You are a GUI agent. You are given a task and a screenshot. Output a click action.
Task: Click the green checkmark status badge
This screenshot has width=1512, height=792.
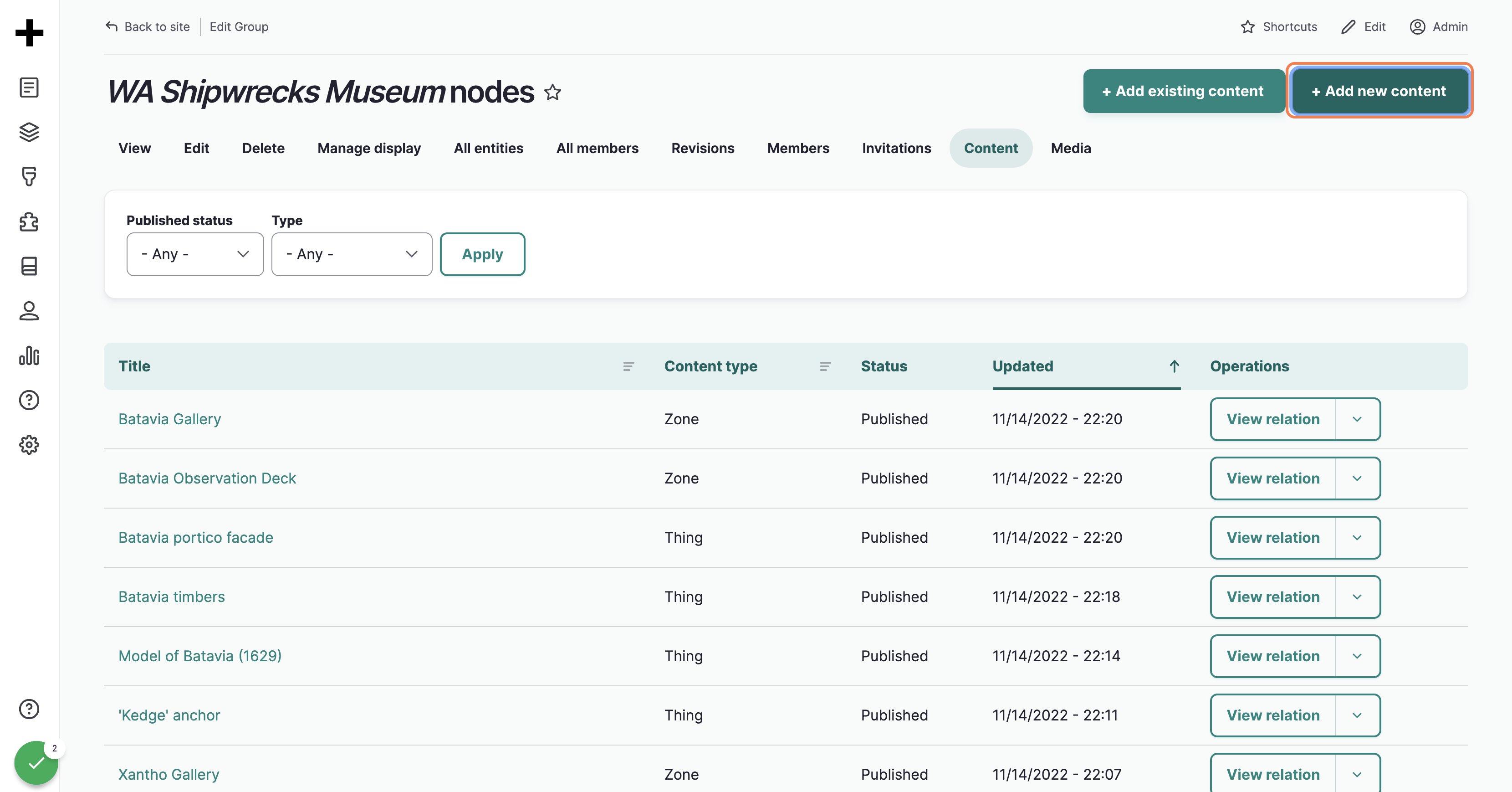click(x=36, y=763)
